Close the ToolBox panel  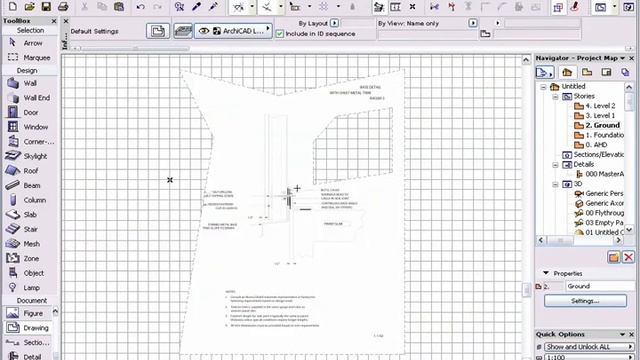(x=54, y=21)
